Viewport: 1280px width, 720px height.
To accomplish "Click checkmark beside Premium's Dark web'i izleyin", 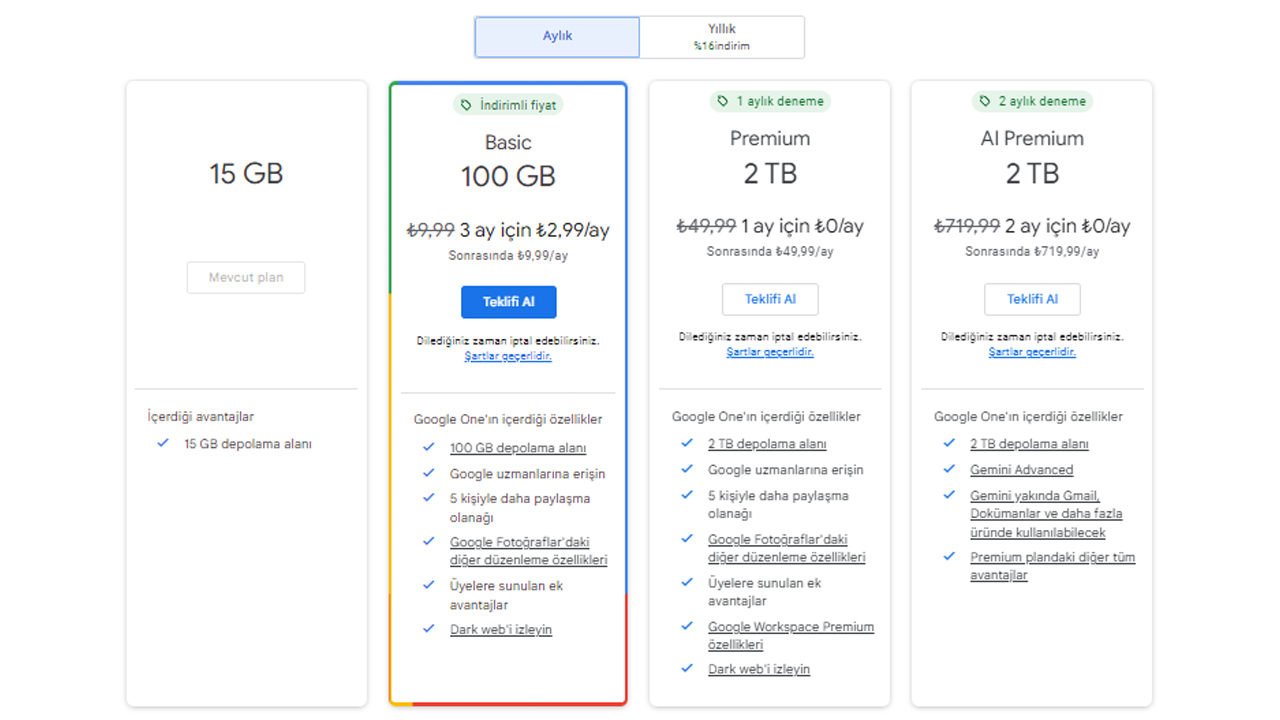I will (687, 668).
